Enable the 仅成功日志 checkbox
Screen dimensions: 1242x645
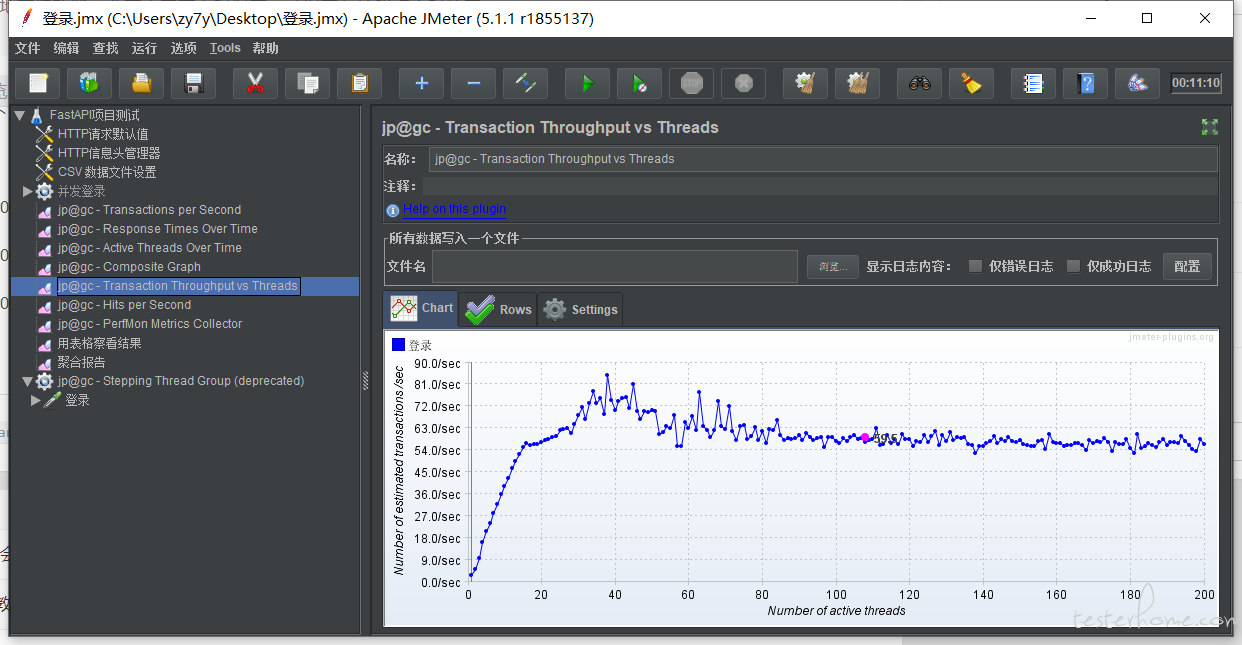point(1073,266)
